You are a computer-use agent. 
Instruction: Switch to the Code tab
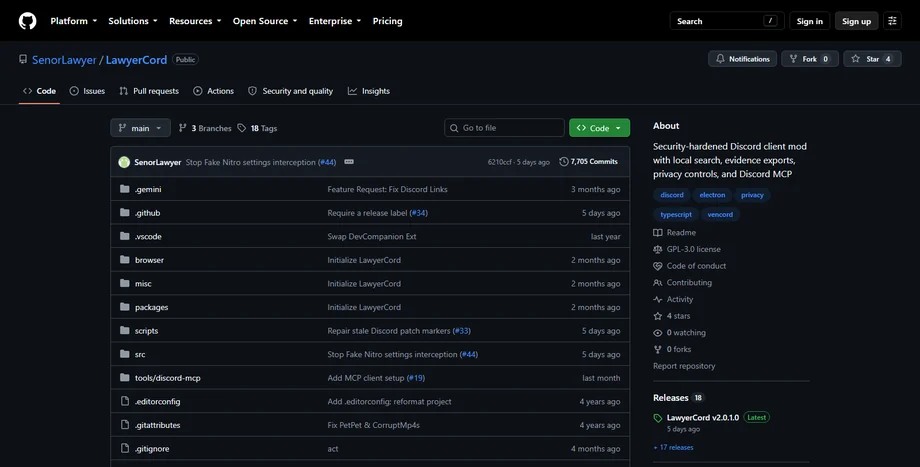[x=39, y=91]
